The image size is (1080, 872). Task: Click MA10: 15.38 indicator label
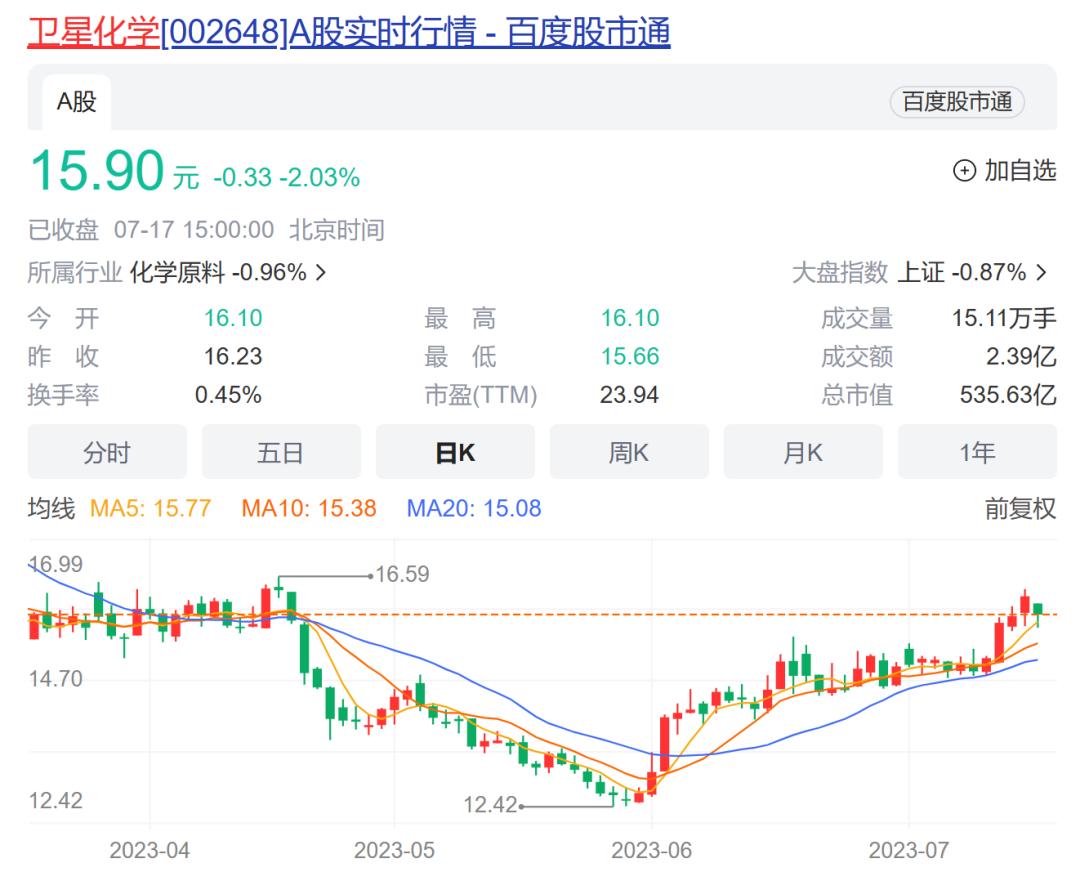pos(309,508)
